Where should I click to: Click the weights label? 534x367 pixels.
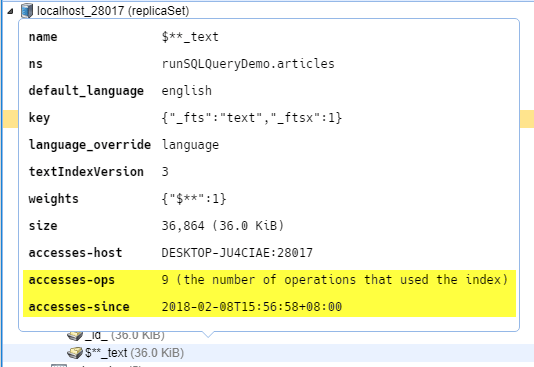tap(53, 199)
